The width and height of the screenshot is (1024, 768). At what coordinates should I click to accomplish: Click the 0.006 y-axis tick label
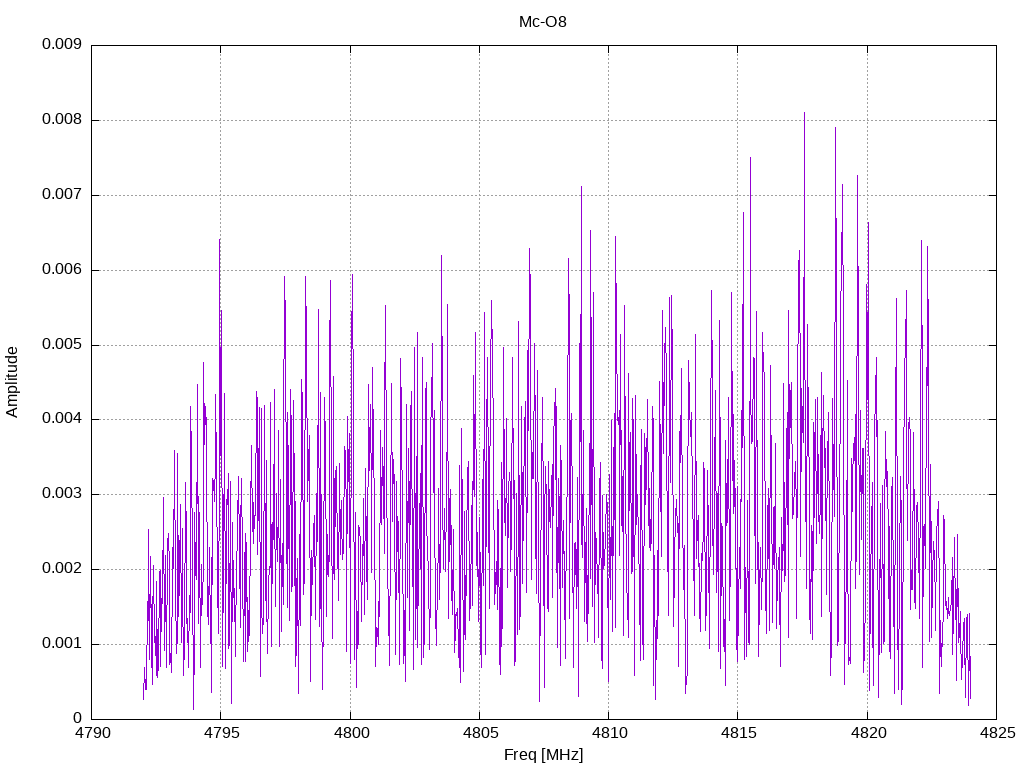coord(62,270)
